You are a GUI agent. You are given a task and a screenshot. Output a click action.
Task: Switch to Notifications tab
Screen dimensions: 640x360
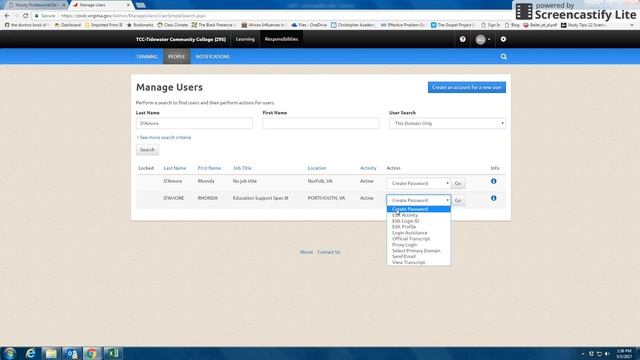213,57
